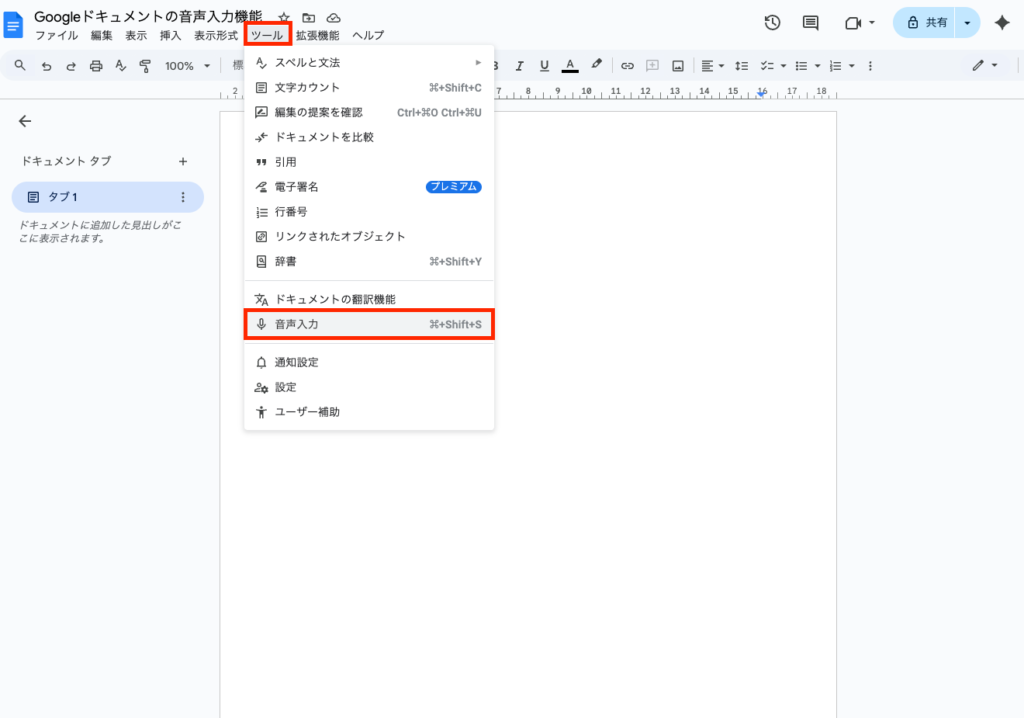Star the document with star icon
1024x718 pixels.
click(x=284, y=18)
